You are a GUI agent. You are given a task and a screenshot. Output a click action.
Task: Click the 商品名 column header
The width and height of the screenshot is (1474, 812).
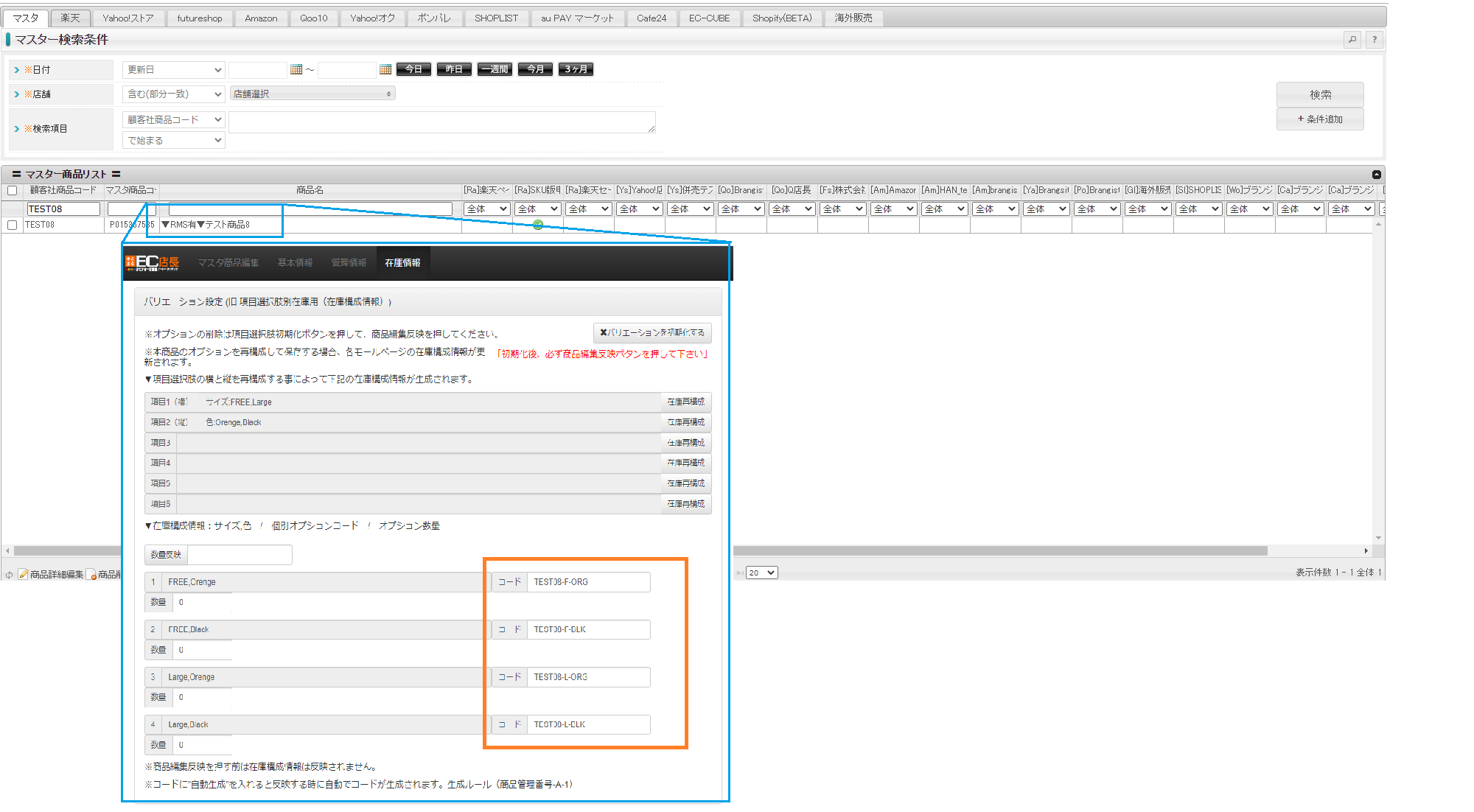[x=310, y=190]
